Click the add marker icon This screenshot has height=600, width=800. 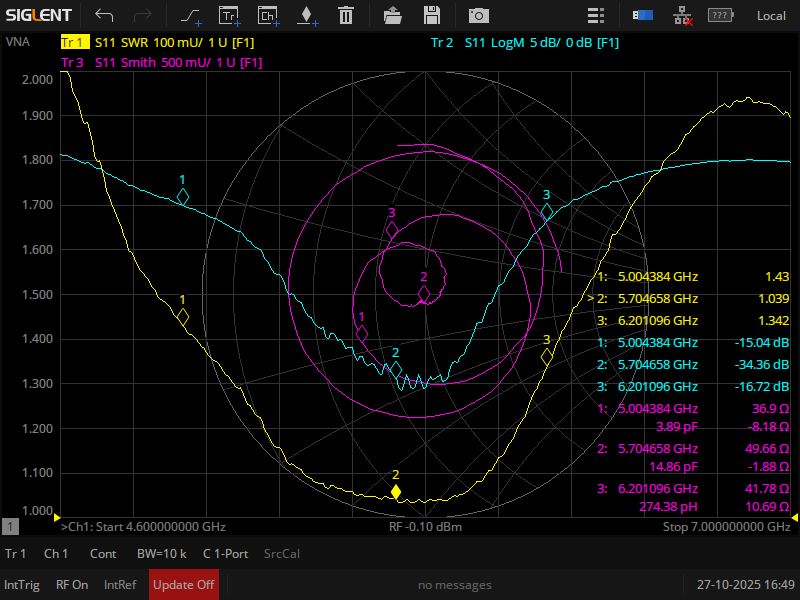tap(307, 15)
